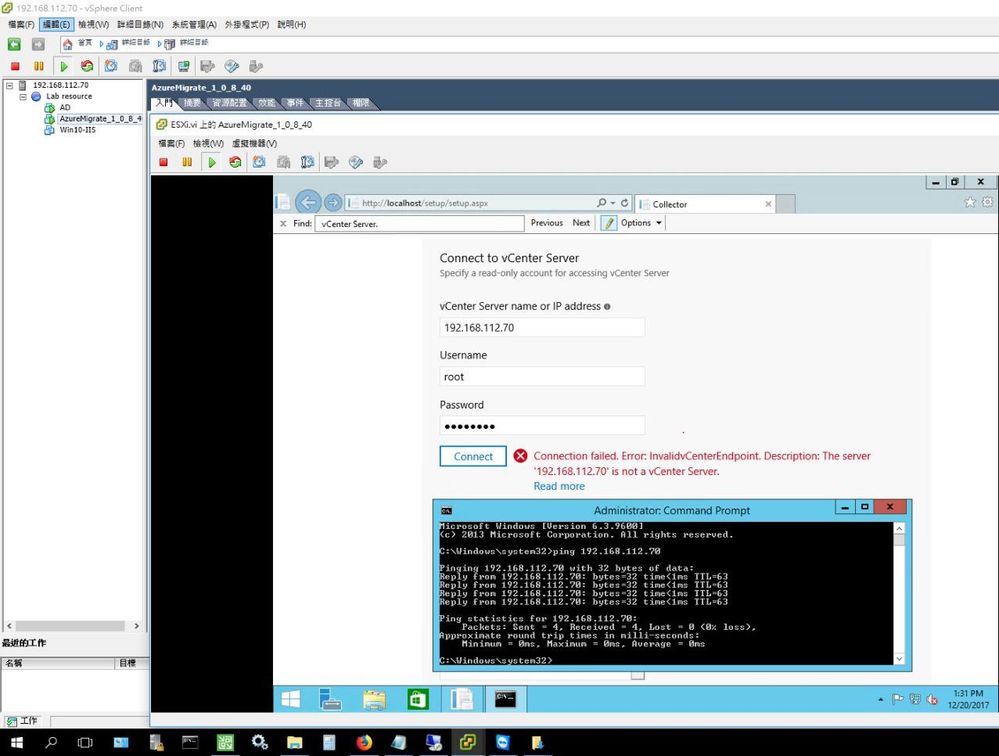
Task: Add page to favorites with the star icon
Action: (970, 203)
